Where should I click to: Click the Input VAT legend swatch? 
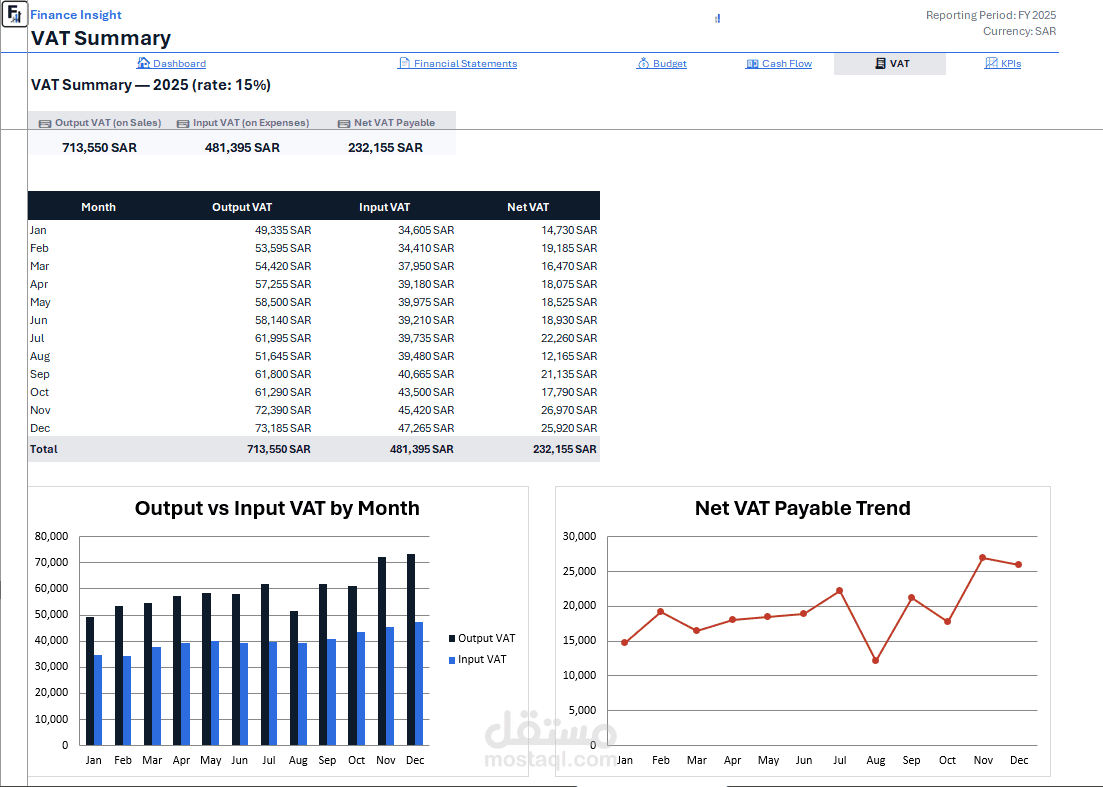tap(452, 660)
